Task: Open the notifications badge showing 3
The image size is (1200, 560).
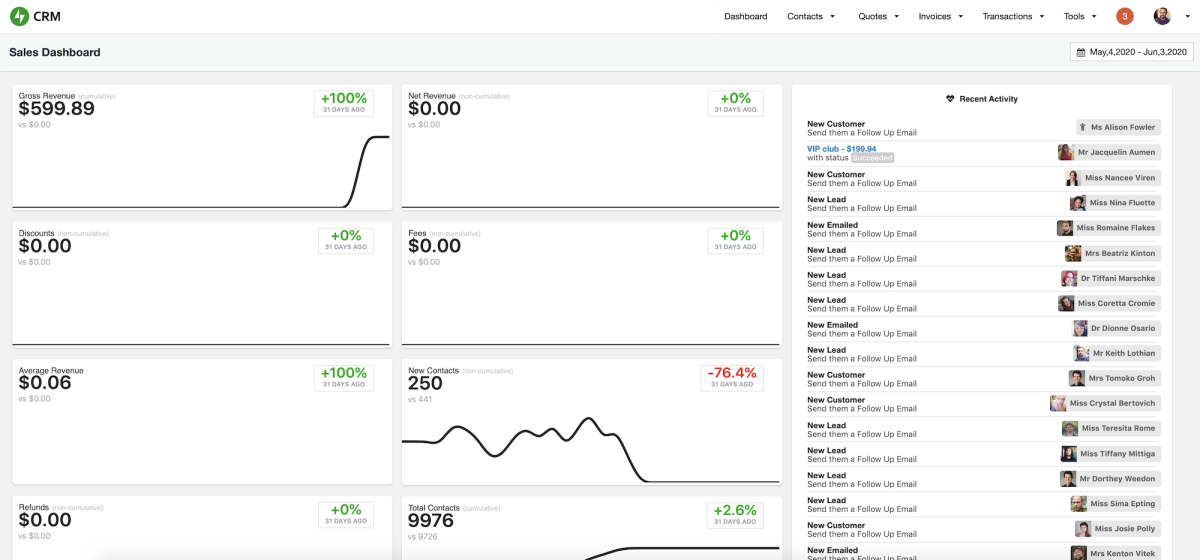Action: pos(1125,16)
